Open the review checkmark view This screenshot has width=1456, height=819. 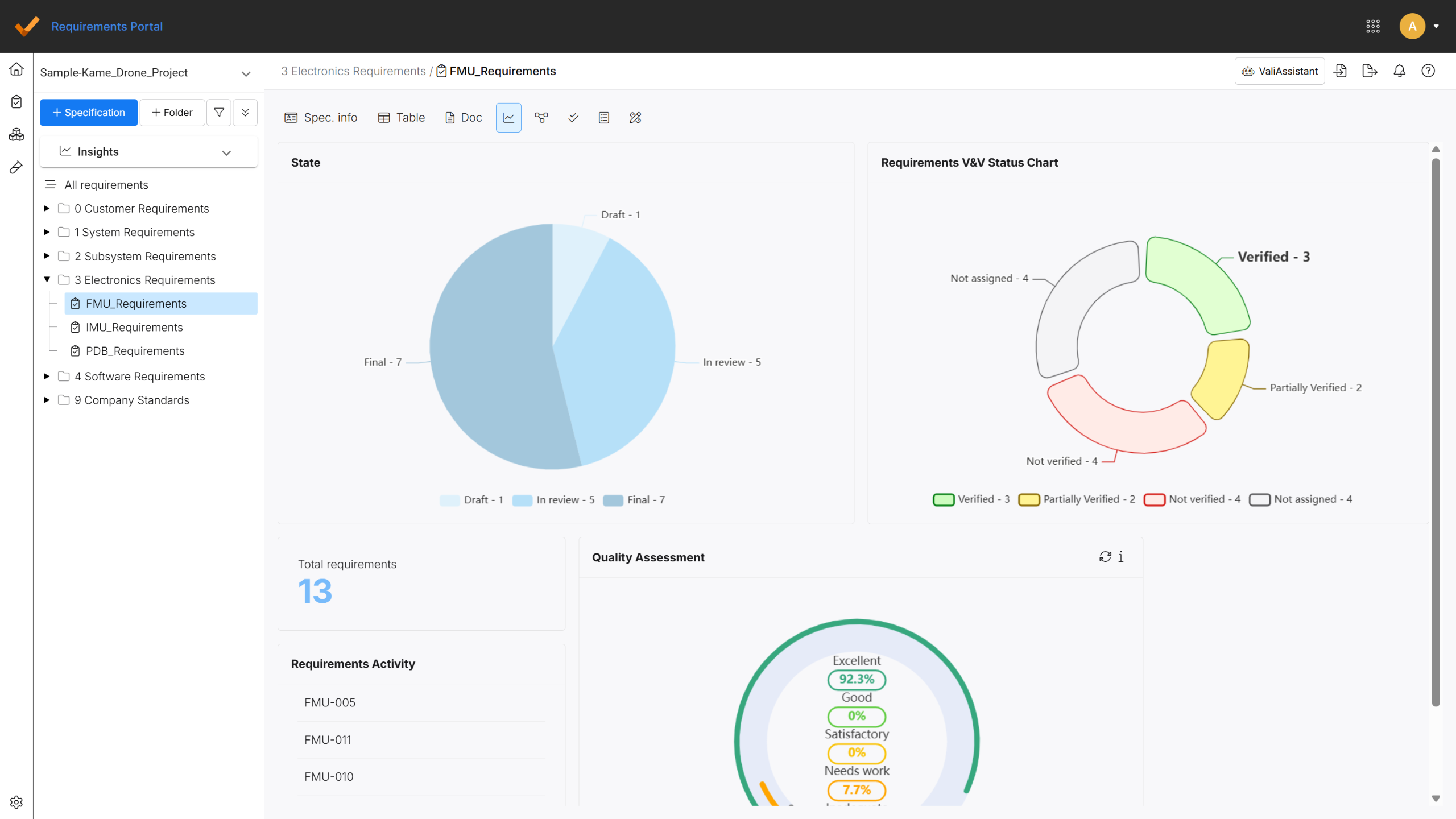click(x=573, y=118)
